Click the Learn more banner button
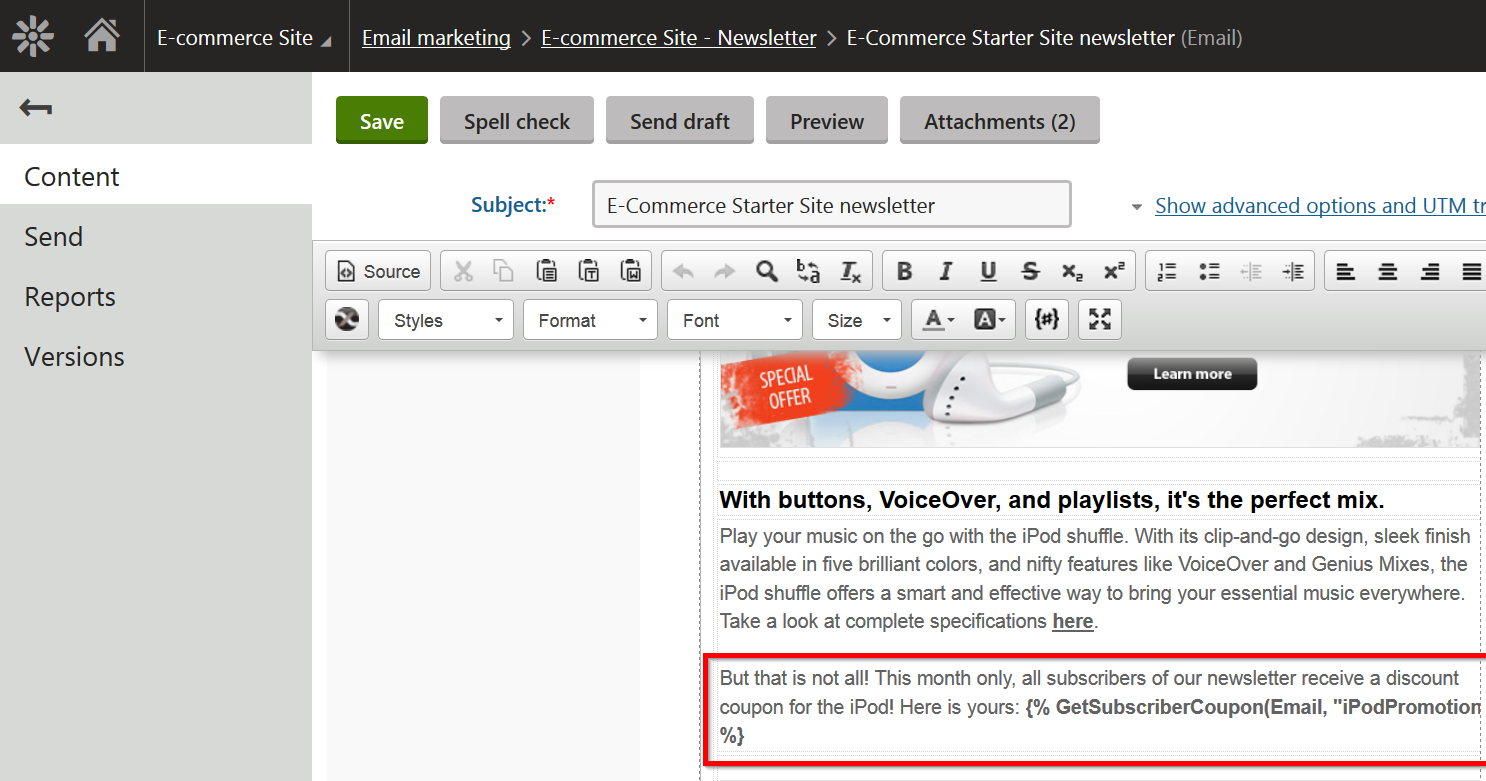The image size is (1486, 781). tap(1192, 374)
